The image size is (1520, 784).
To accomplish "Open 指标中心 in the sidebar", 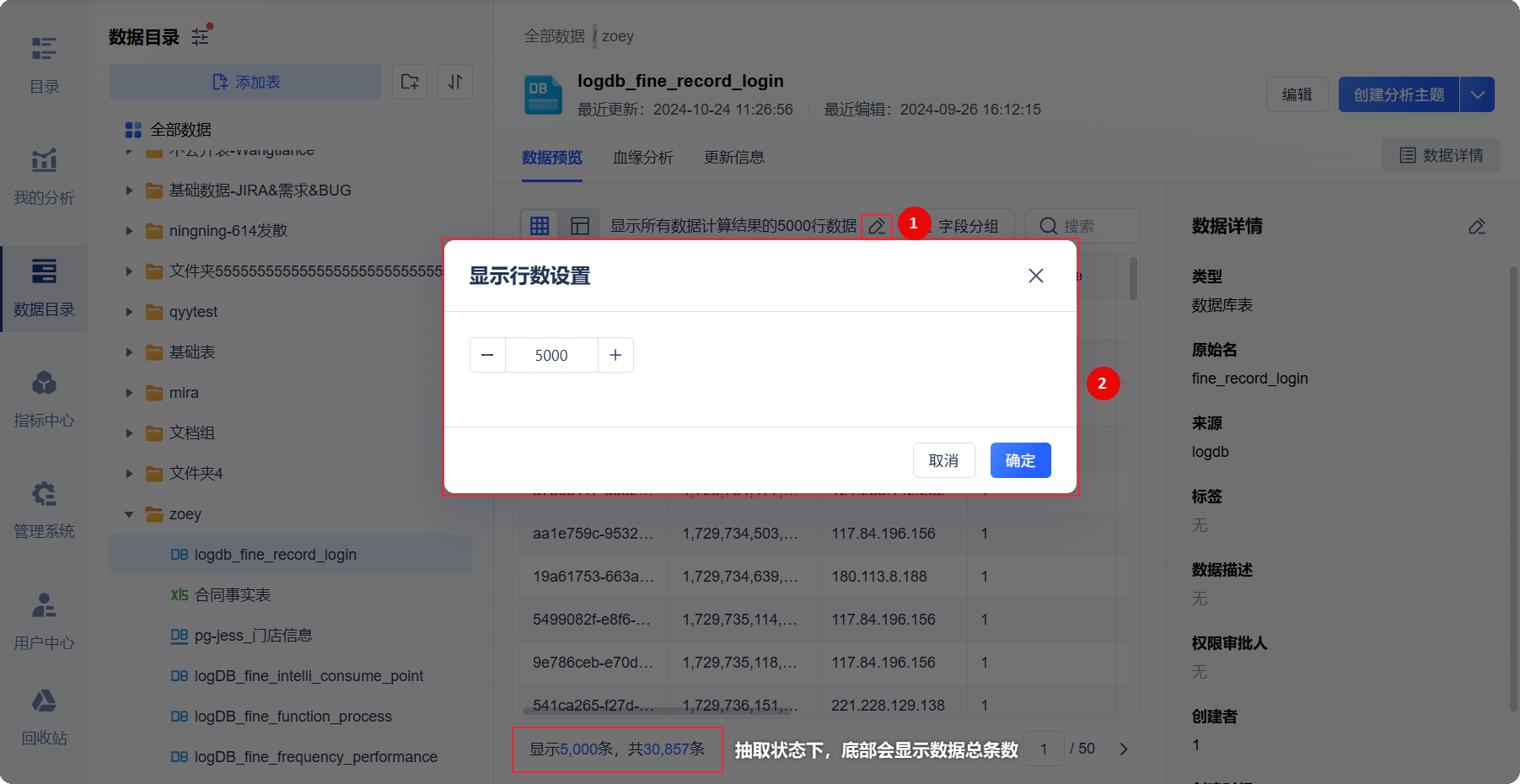I will [x=44, y=398].
